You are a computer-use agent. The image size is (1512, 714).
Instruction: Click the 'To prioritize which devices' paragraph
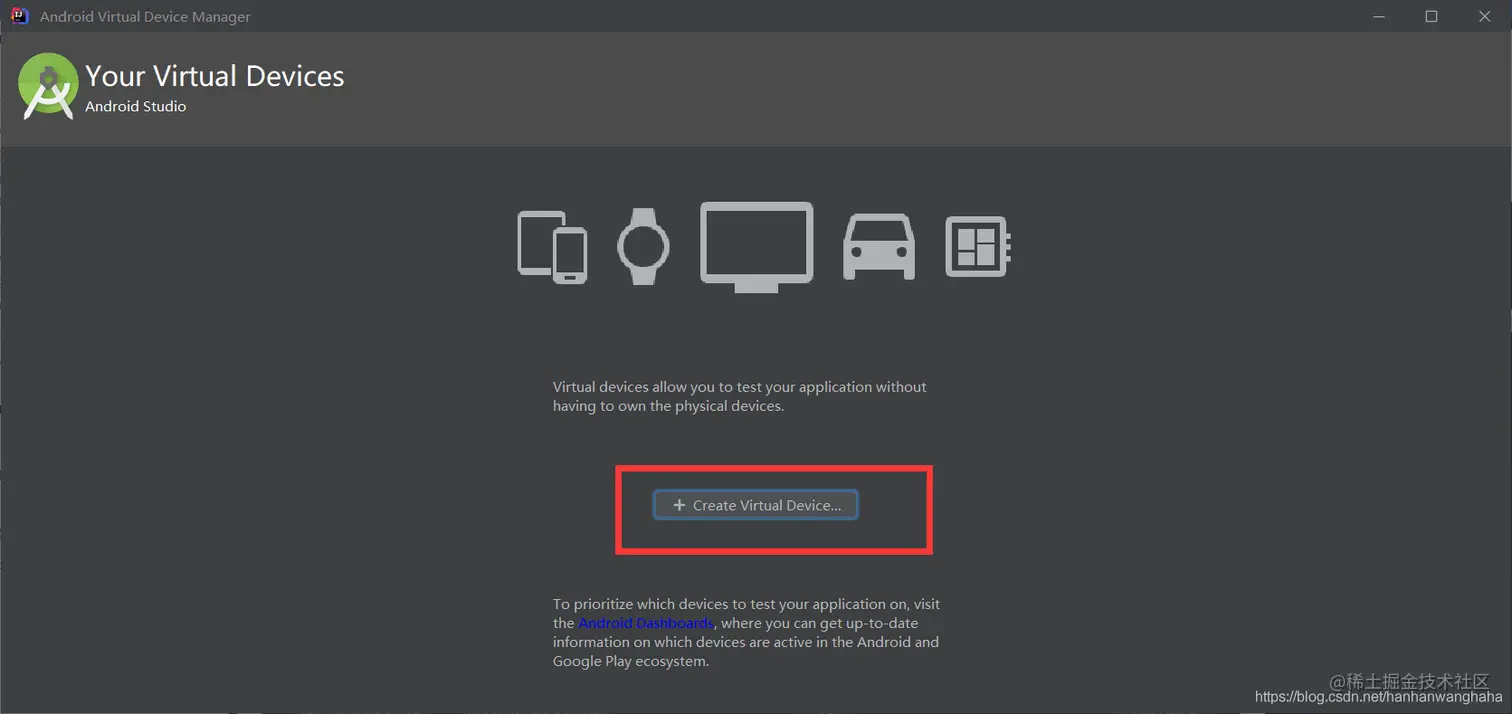click(747, 632)
